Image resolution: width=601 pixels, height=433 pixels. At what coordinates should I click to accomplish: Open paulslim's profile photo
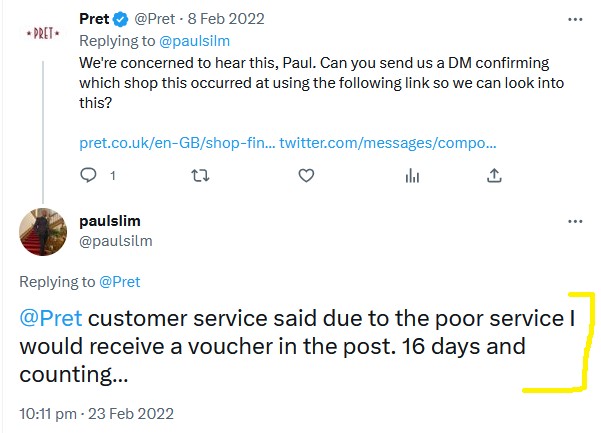(x=43, y=233)
